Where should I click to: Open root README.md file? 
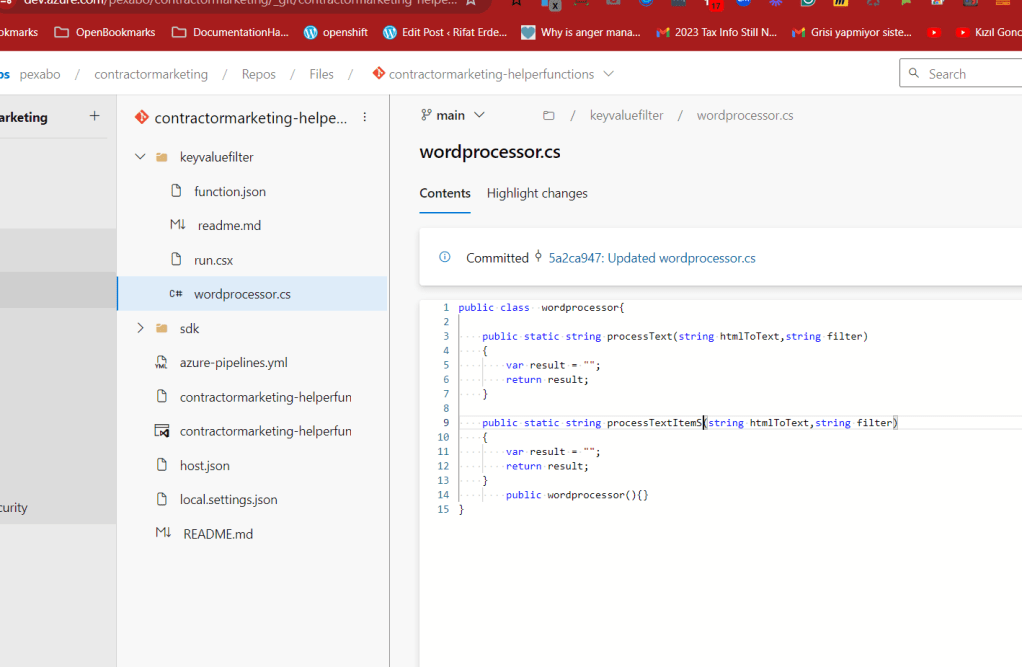coord(218,534)
